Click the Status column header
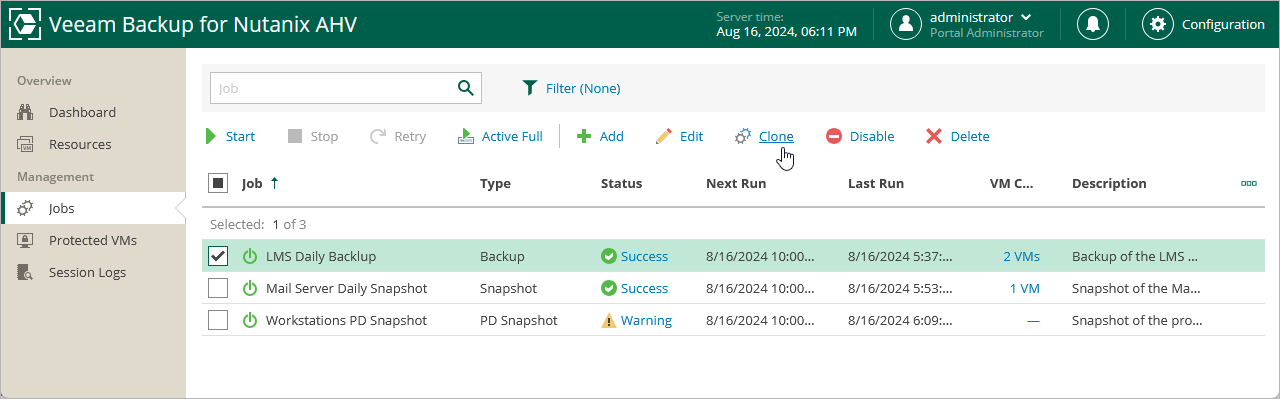Screen dimensions: 1280x399 (621, 183)
